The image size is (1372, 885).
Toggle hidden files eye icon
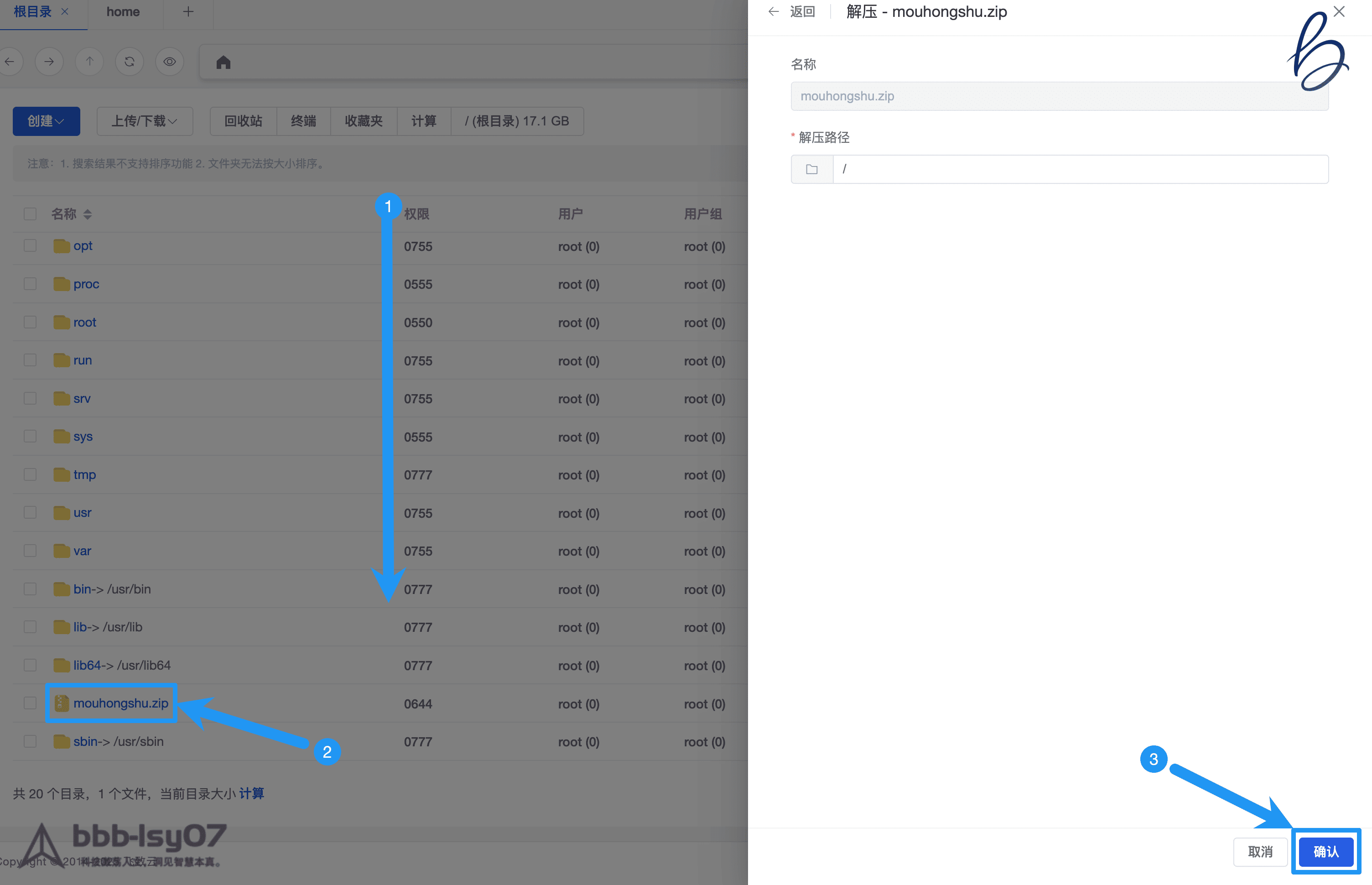click(170, 62)
